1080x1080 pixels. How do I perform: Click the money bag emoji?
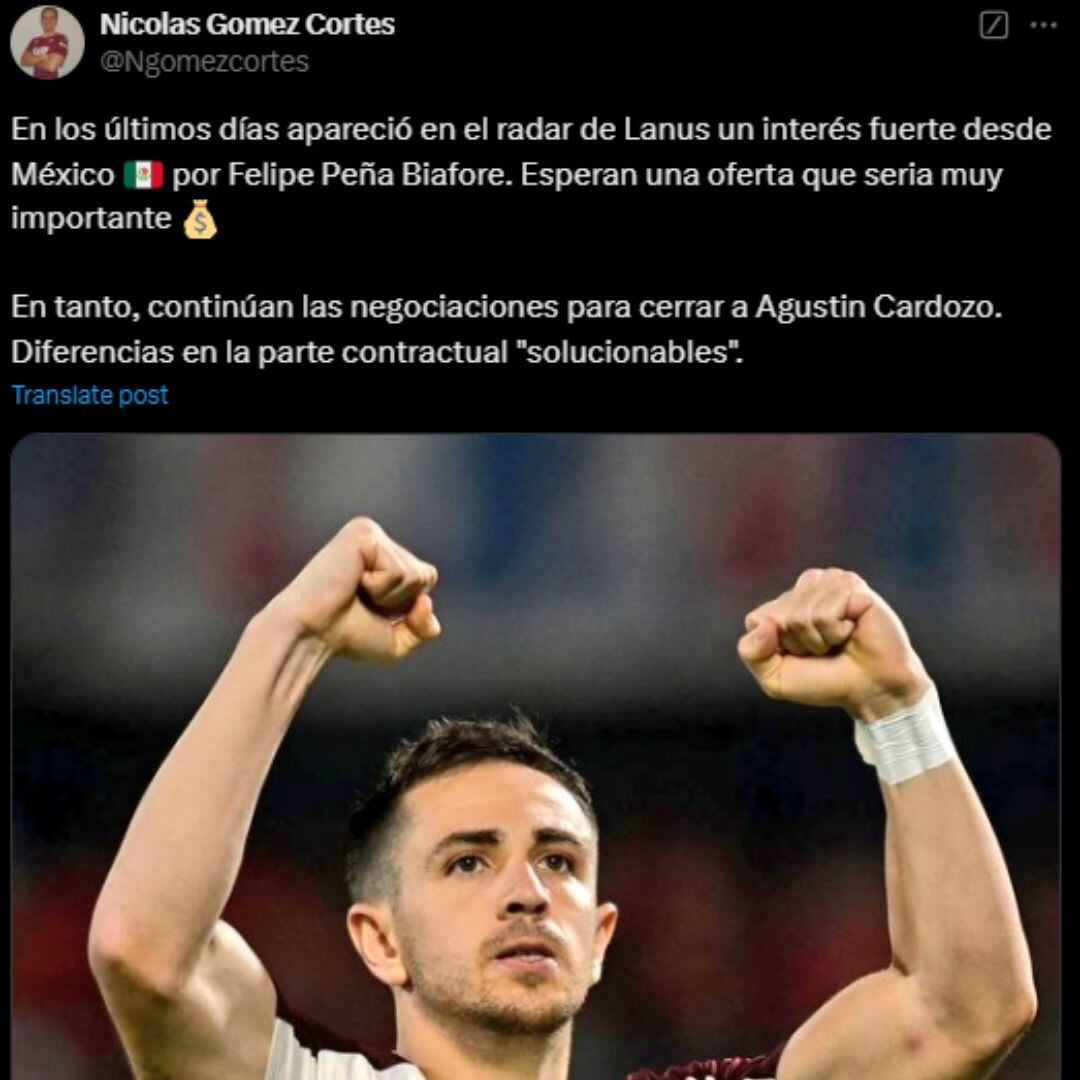tap(200, 219)
